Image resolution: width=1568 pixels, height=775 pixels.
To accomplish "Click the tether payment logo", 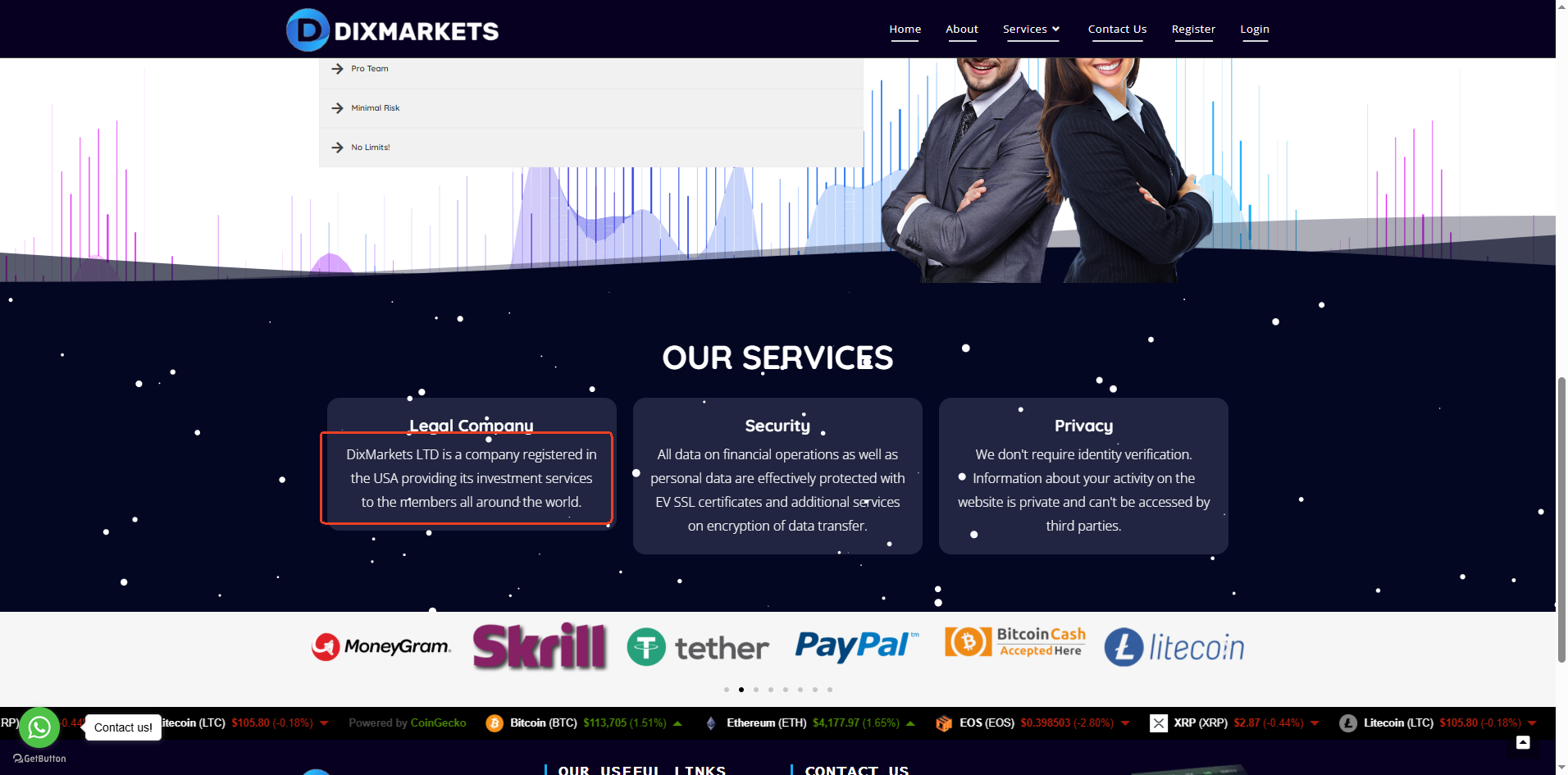I will coord(698,647).
